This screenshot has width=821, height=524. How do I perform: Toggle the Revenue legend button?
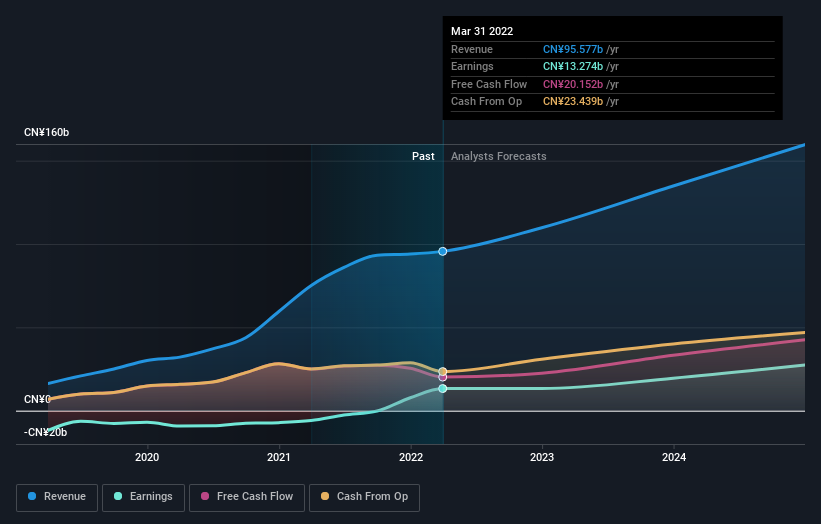(57, 497)
